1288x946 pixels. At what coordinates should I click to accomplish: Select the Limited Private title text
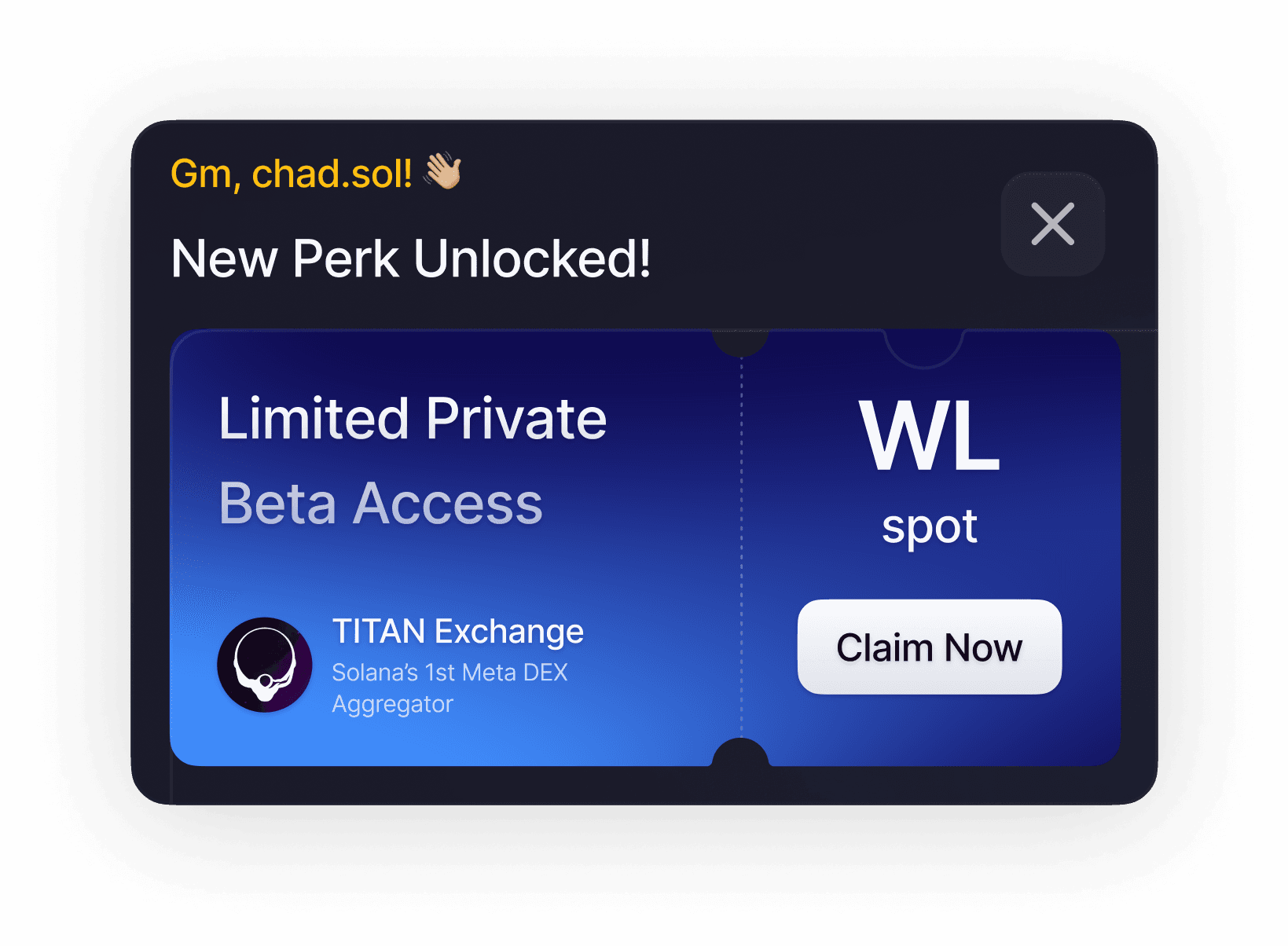[413, 418]
